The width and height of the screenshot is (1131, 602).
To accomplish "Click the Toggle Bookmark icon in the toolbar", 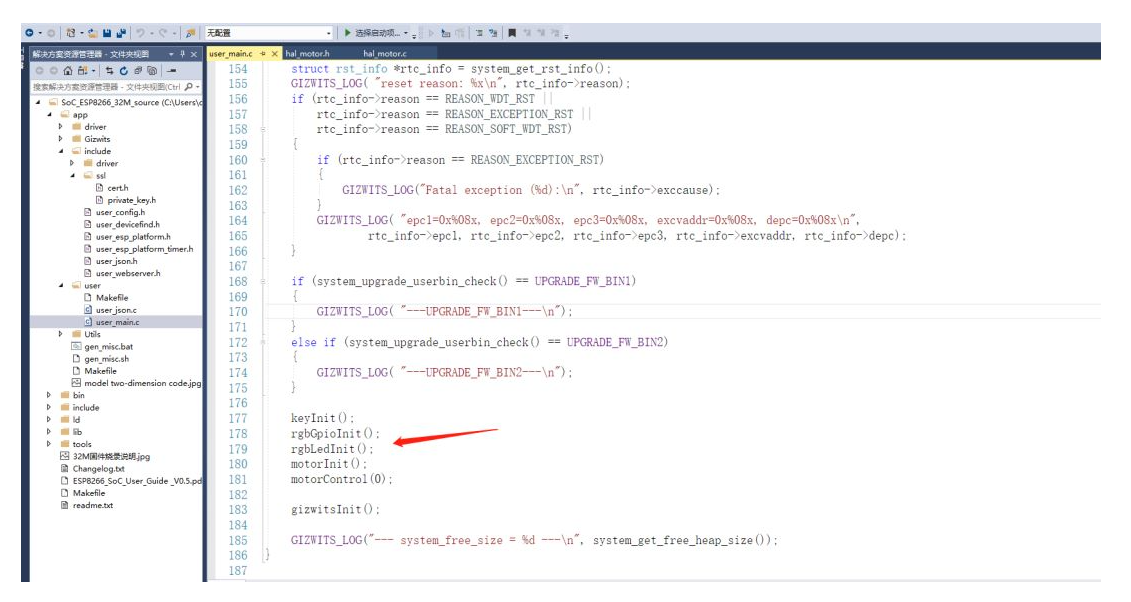I will tap(511, 33).
